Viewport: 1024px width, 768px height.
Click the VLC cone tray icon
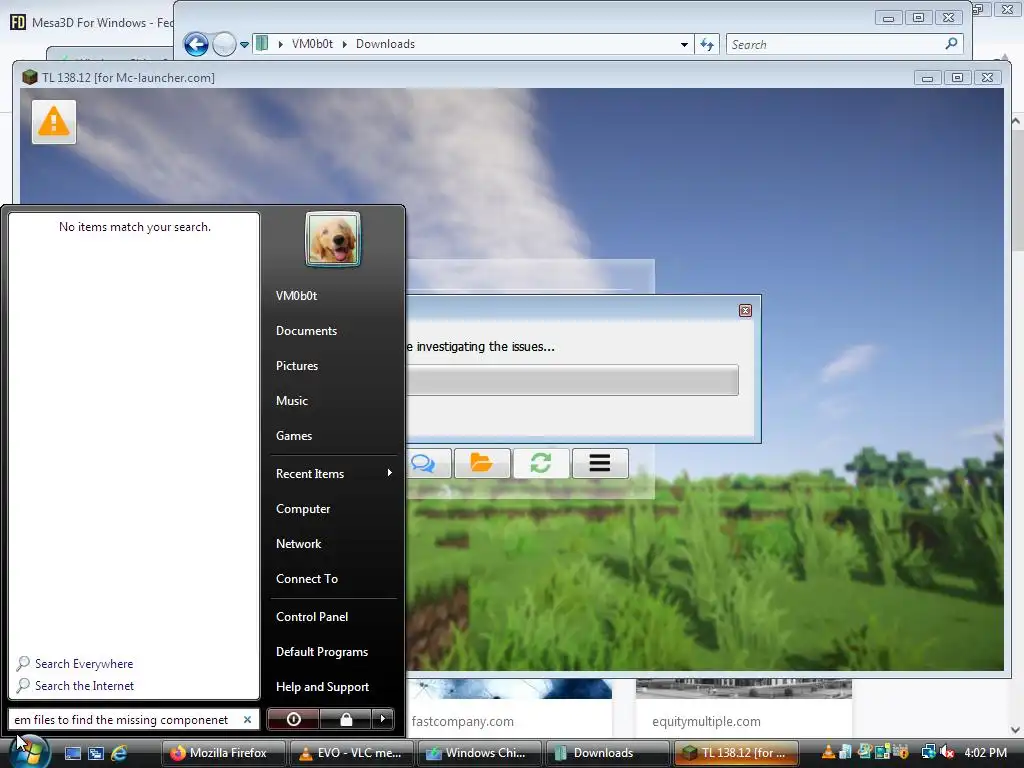pos(828,752)
